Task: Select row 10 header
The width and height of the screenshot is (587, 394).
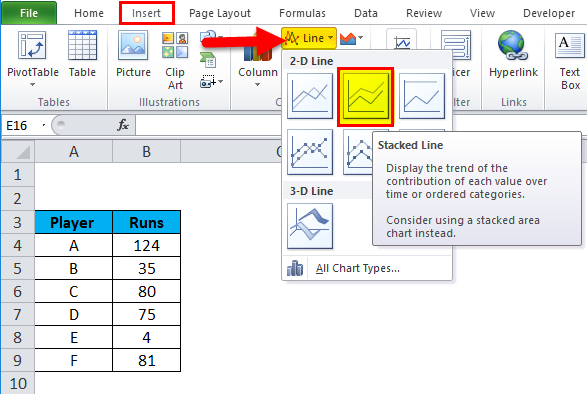Action: 18,383
